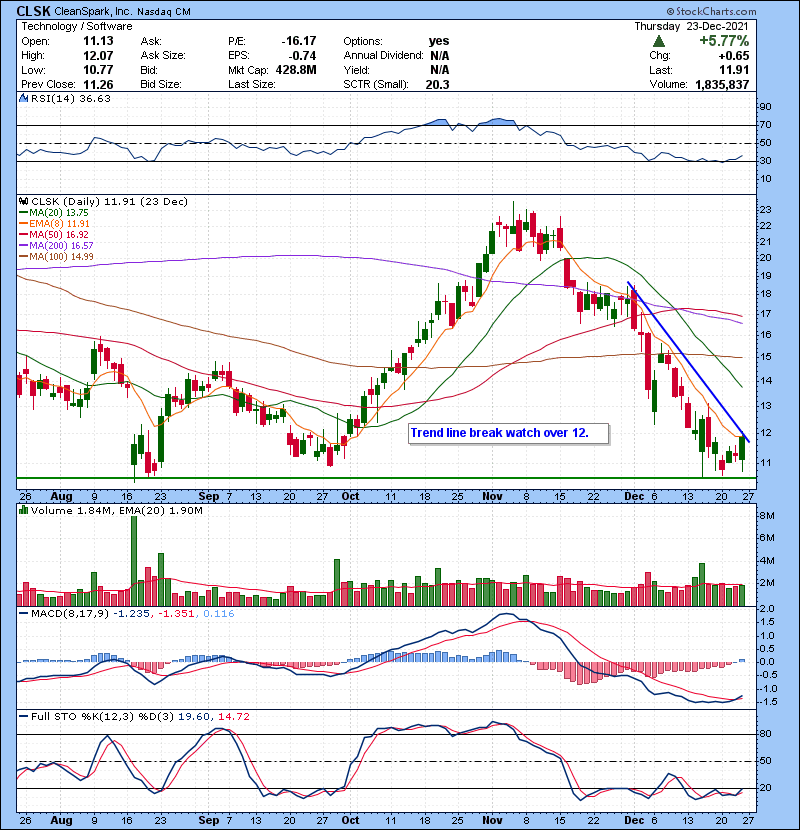The height and width of the screenshot is (830, 800).
Task: Click the Options value yes
Action: coord(439,41)
